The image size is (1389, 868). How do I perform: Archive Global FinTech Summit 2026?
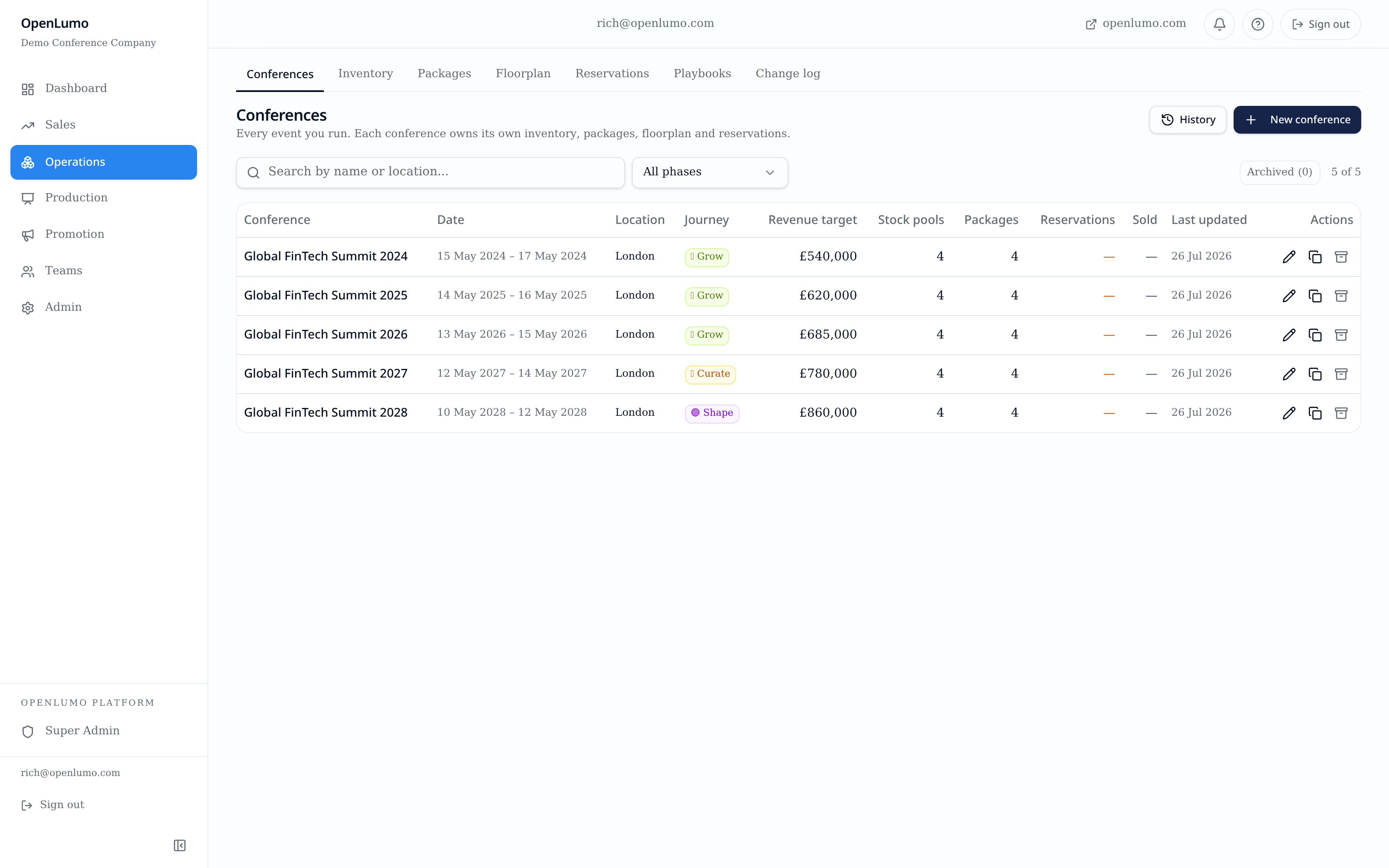coord(1341,335)
